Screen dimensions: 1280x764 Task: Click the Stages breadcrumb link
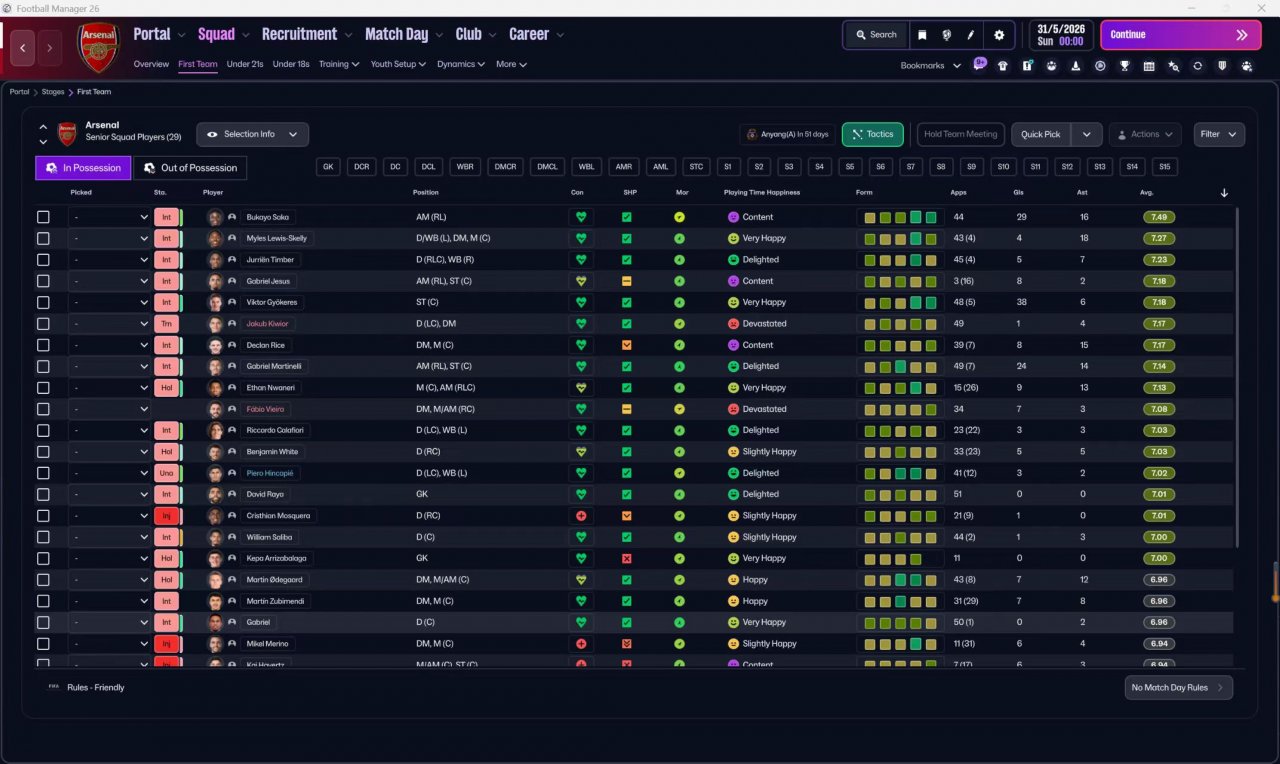click(53, 92)
